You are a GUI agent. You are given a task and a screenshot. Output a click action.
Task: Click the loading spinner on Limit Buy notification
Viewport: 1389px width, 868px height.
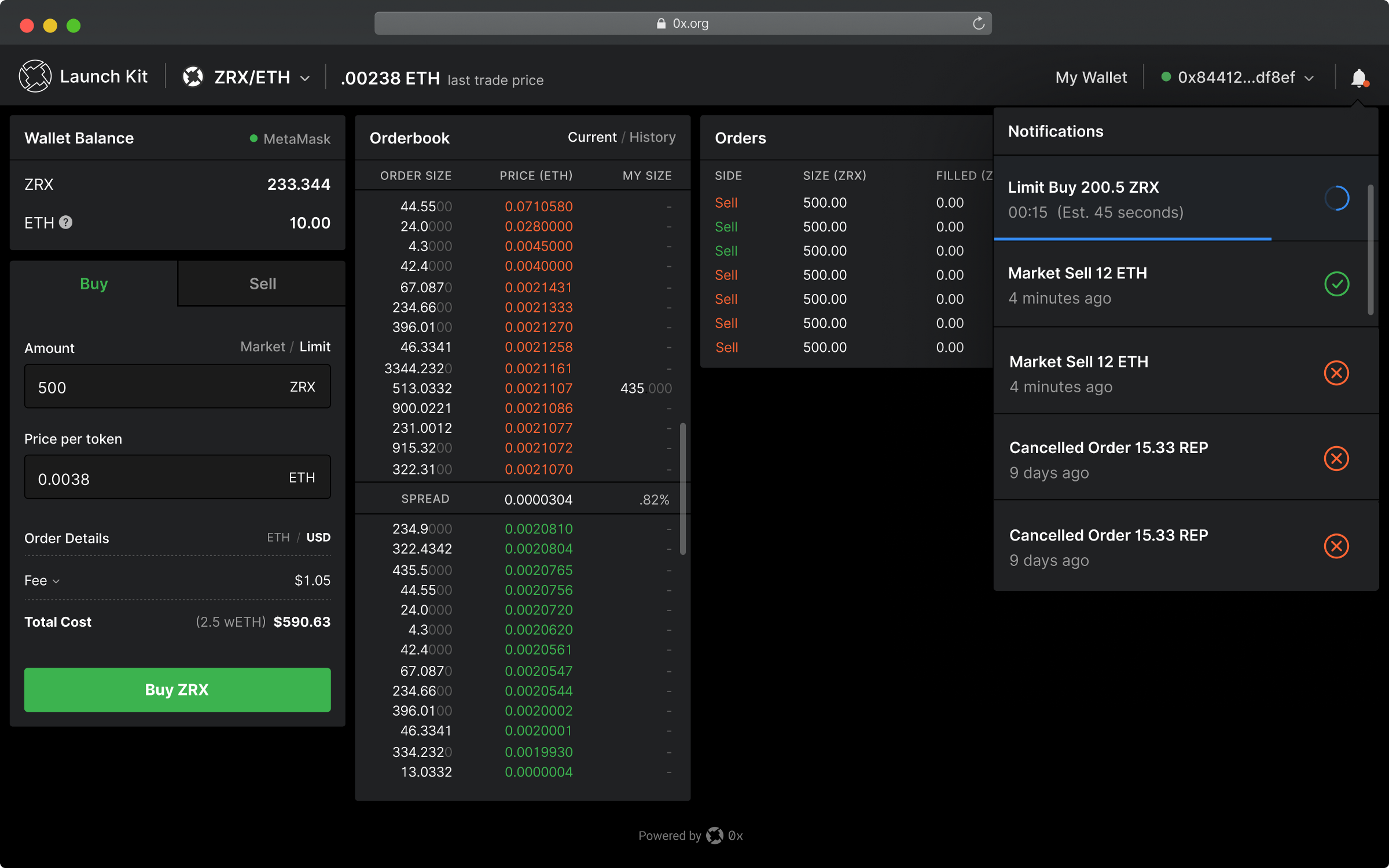click(x=1336, y=198)
